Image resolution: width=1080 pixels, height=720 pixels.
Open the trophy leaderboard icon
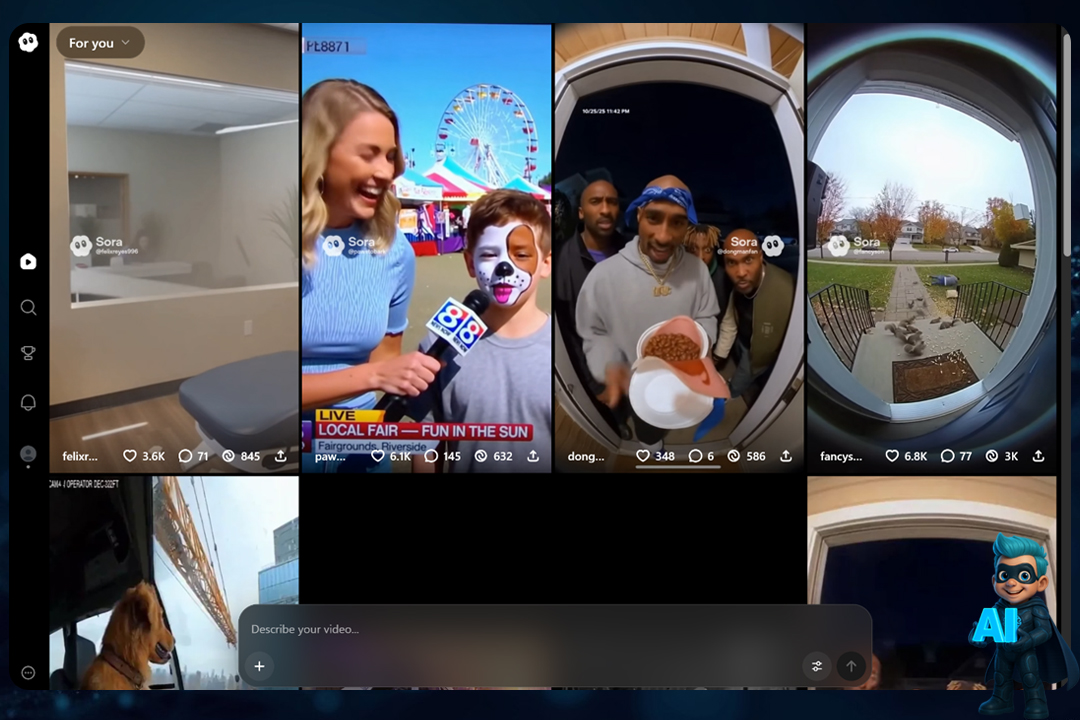pyautogui.click(x=28, y=353)
